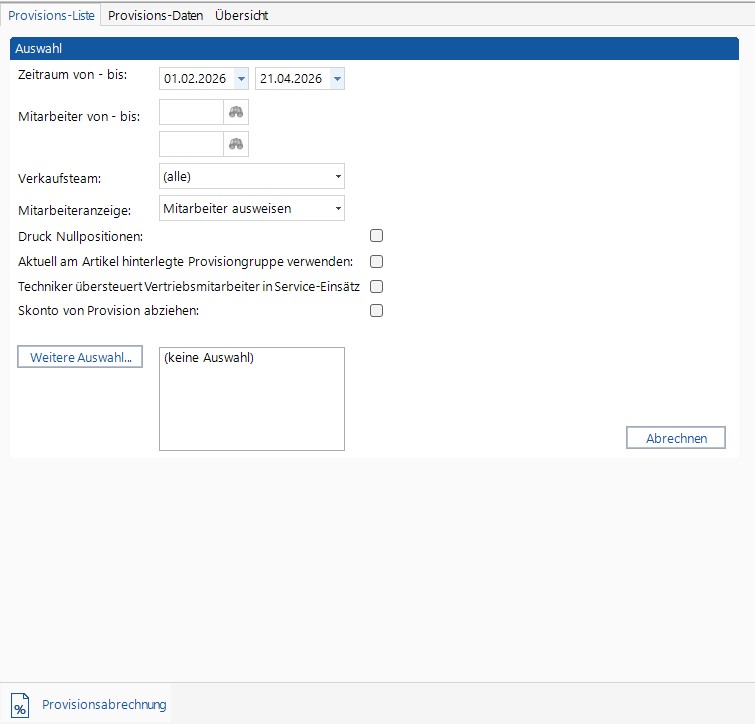Select the Provisions-Liste tab

(x=52, y=15)
